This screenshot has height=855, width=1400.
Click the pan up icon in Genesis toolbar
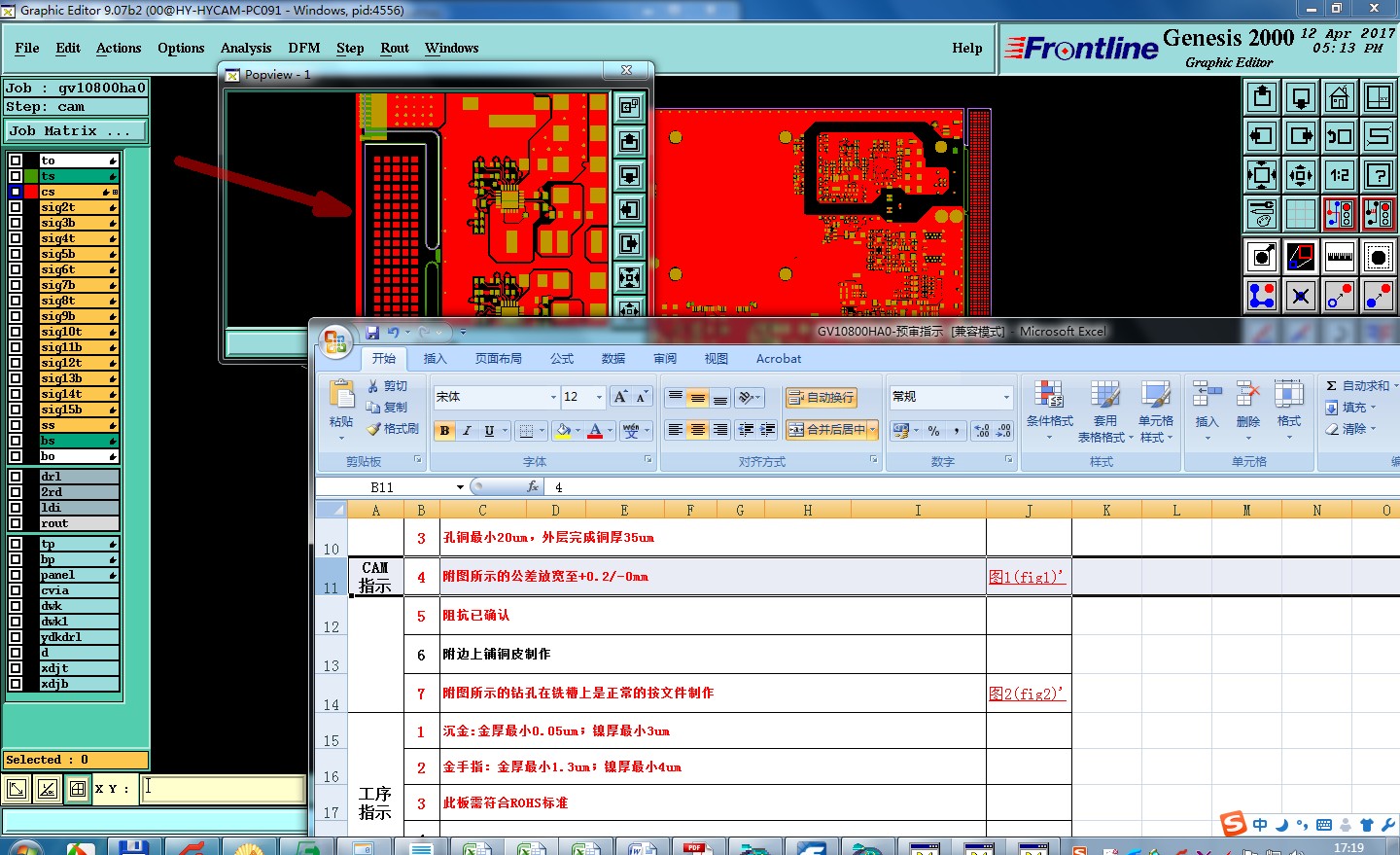click(1262, 97)
